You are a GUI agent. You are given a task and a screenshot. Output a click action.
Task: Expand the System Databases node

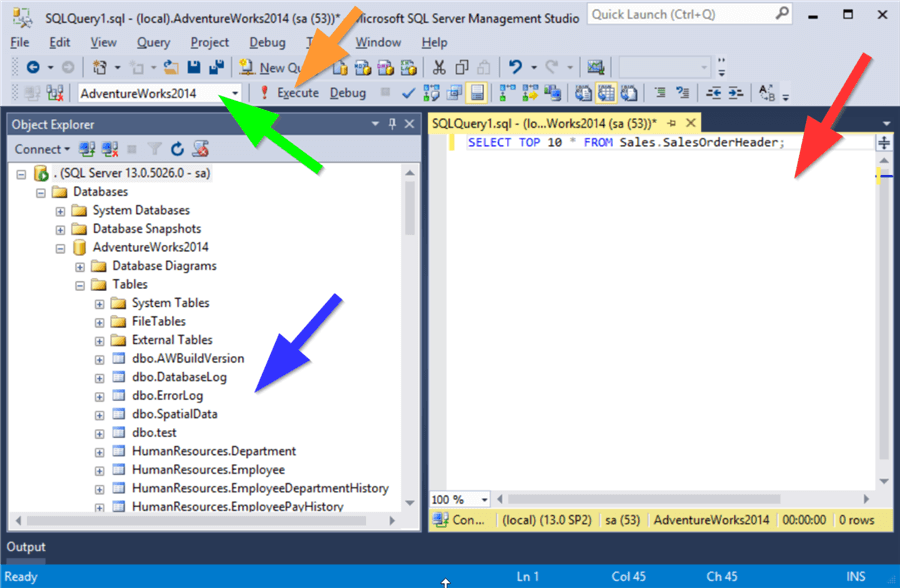(x=60, y=211)
